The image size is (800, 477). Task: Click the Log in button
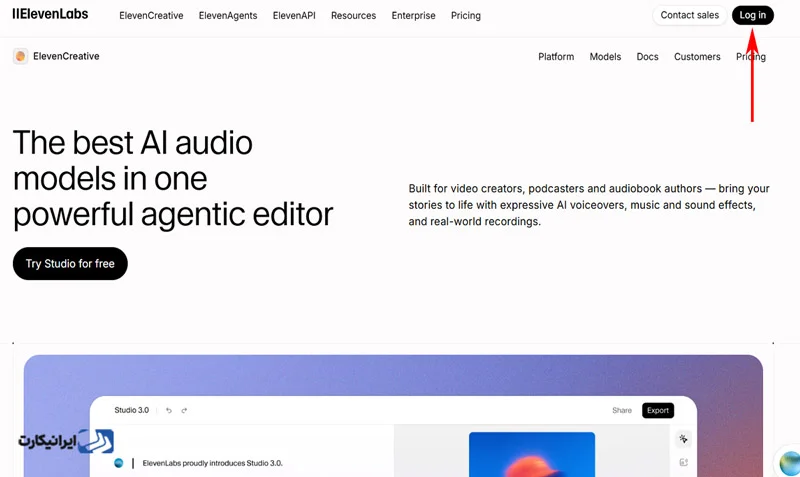coord(753,15)
